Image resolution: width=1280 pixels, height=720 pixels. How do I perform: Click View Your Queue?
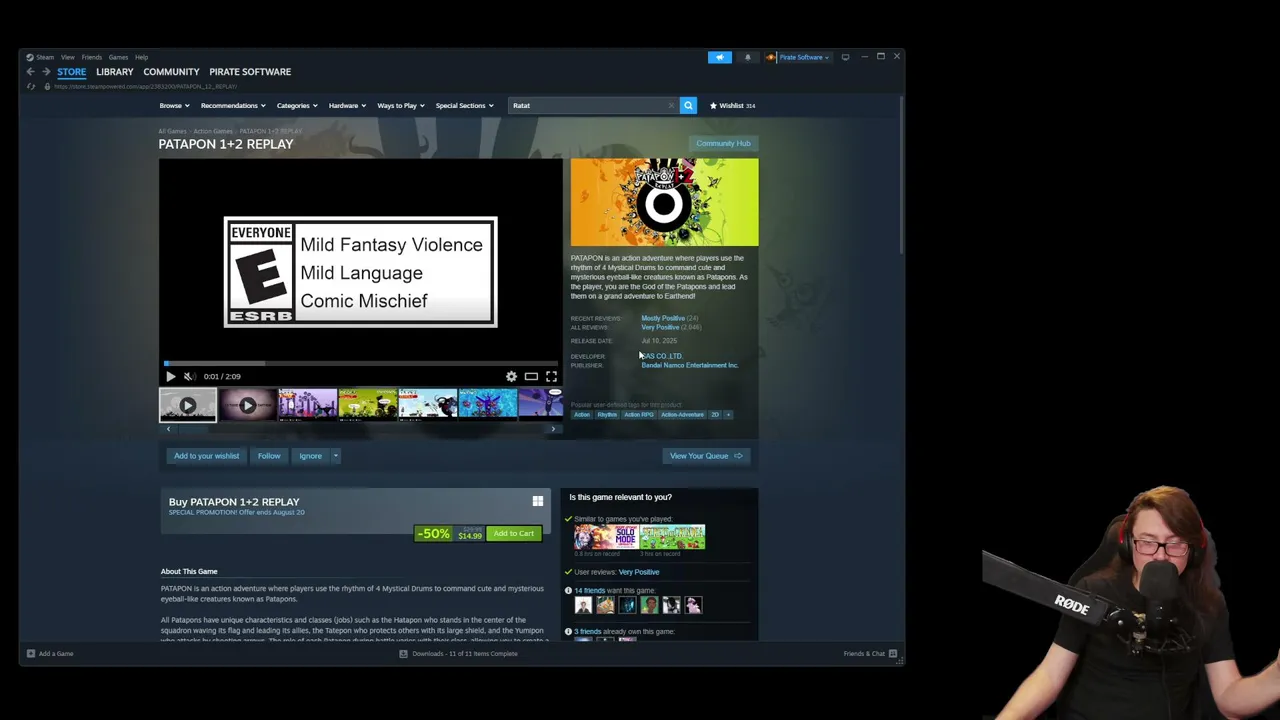coord(705,456)
